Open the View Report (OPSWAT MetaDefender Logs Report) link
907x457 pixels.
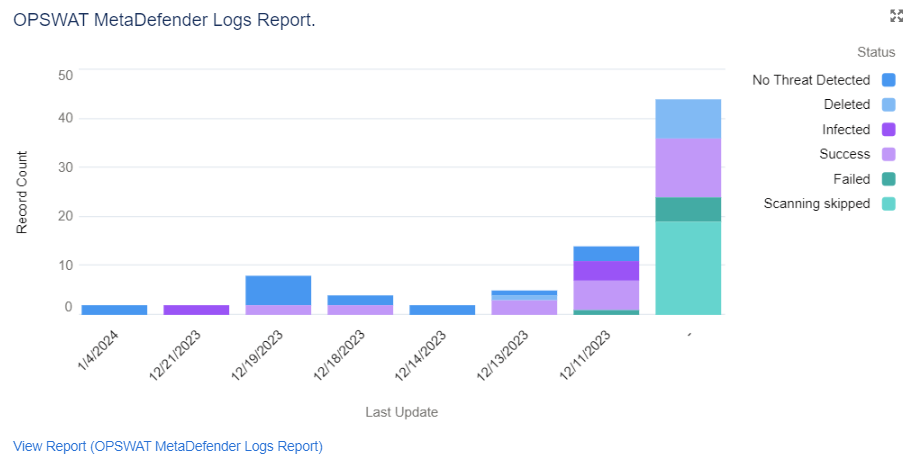click(168, 447)
